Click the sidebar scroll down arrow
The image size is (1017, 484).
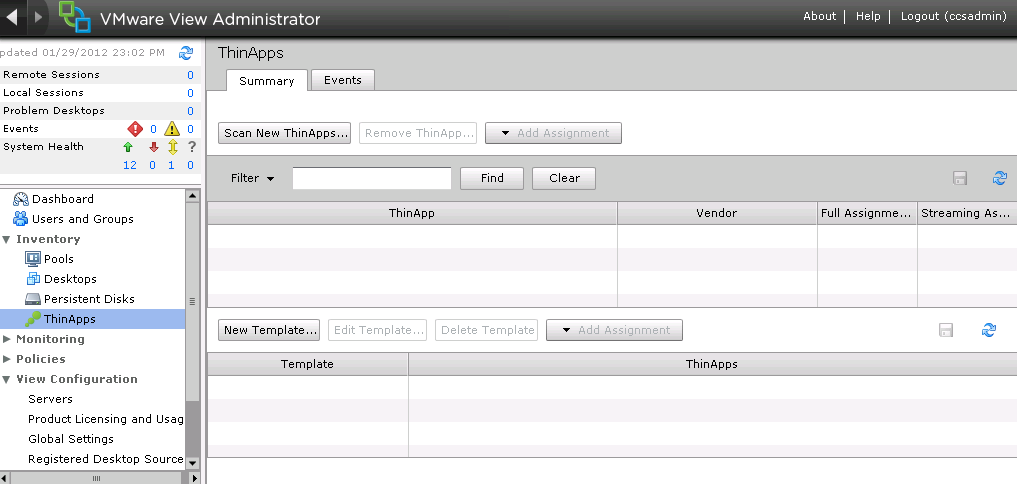click(x=193, y=463)
